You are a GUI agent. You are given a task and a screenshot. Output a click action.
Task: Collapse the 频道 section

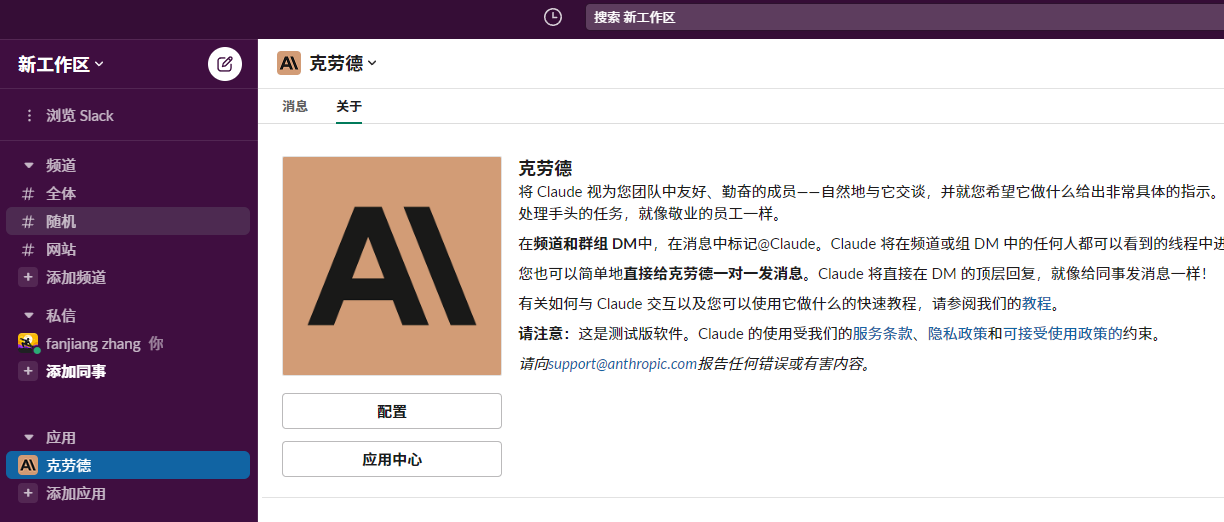pyautogui.click(x=28, y=165)
